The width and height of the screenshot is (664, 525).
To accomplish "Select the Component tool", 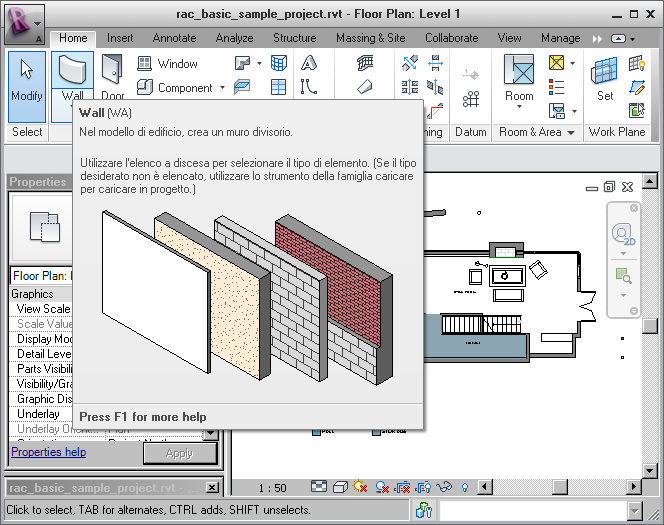I will pyautogui.click(x=174, y=88).
